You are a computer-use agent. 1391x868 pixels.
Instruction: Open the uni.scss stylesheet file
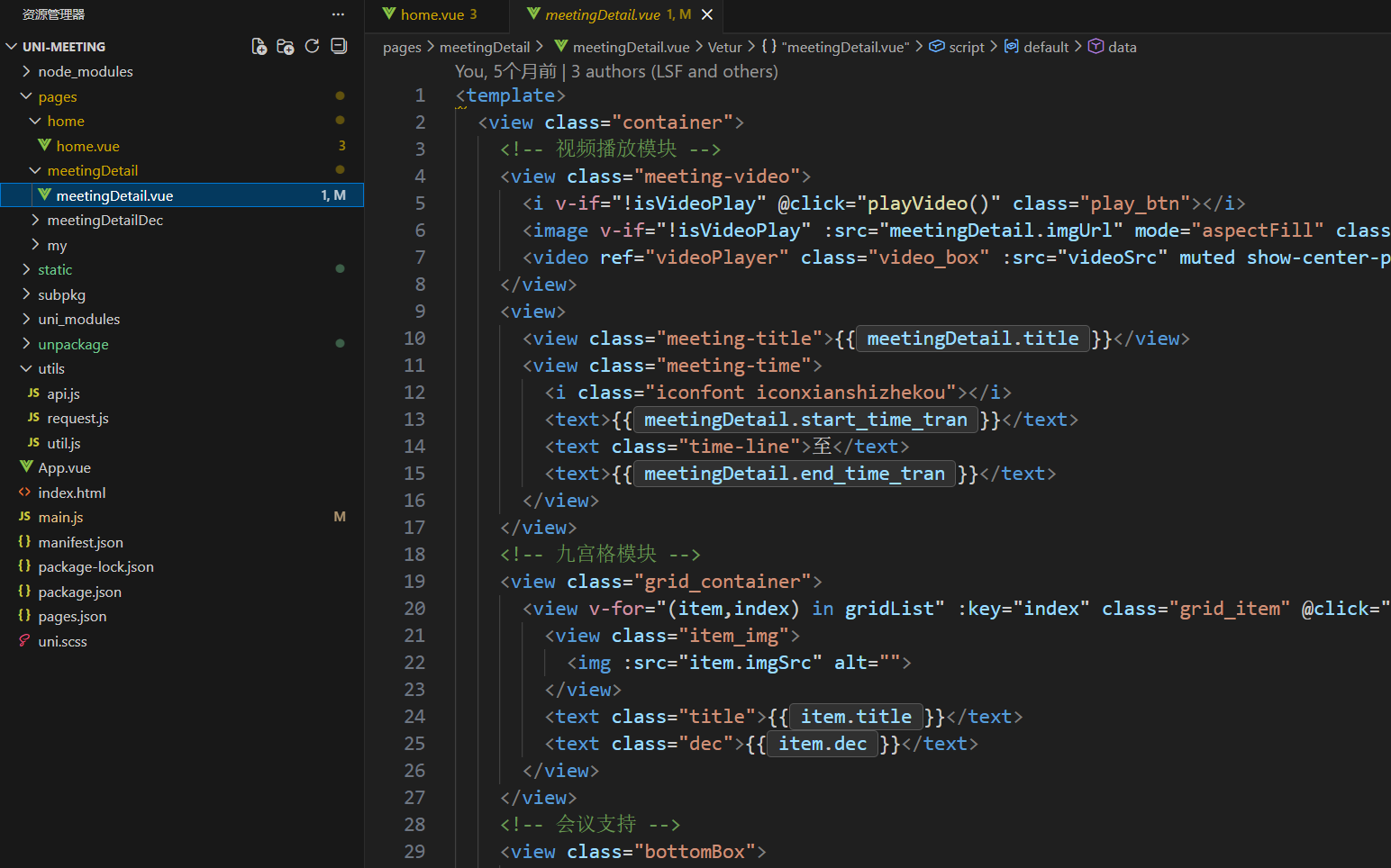[62, 641]
